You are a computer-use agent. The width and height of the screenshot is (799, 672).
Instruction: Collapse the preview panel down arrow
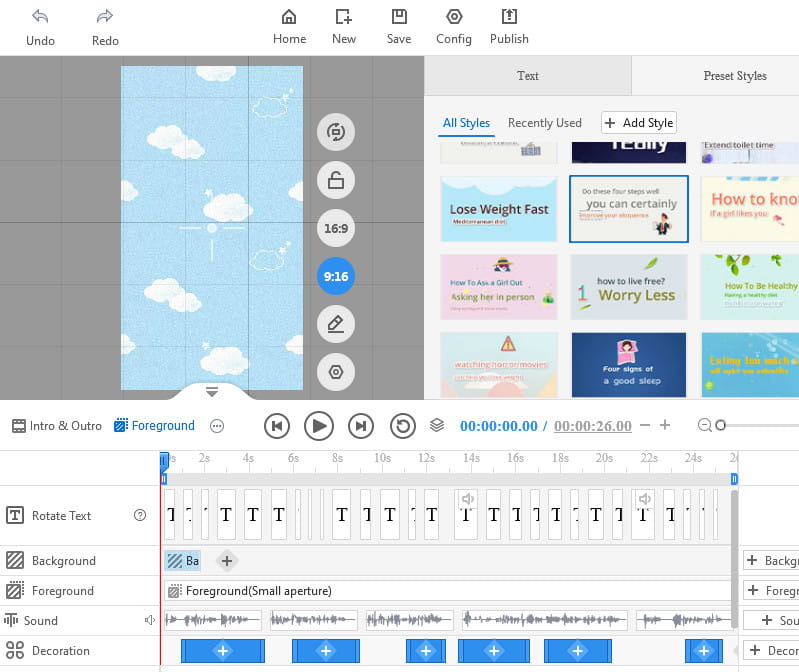click(x=212, y=391)
